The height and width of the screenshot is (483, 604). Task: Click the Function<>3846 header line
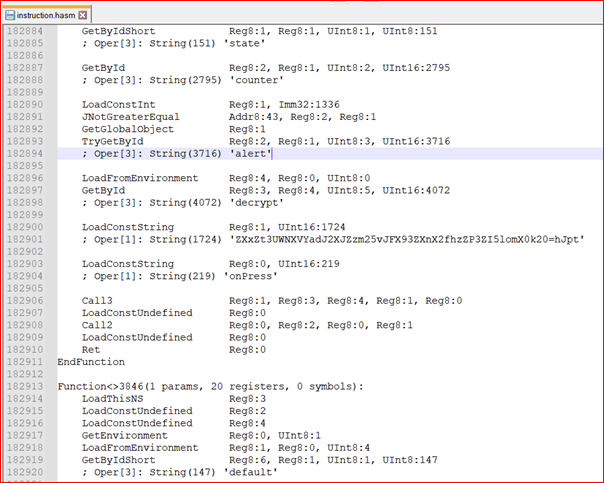pos(210,386)
